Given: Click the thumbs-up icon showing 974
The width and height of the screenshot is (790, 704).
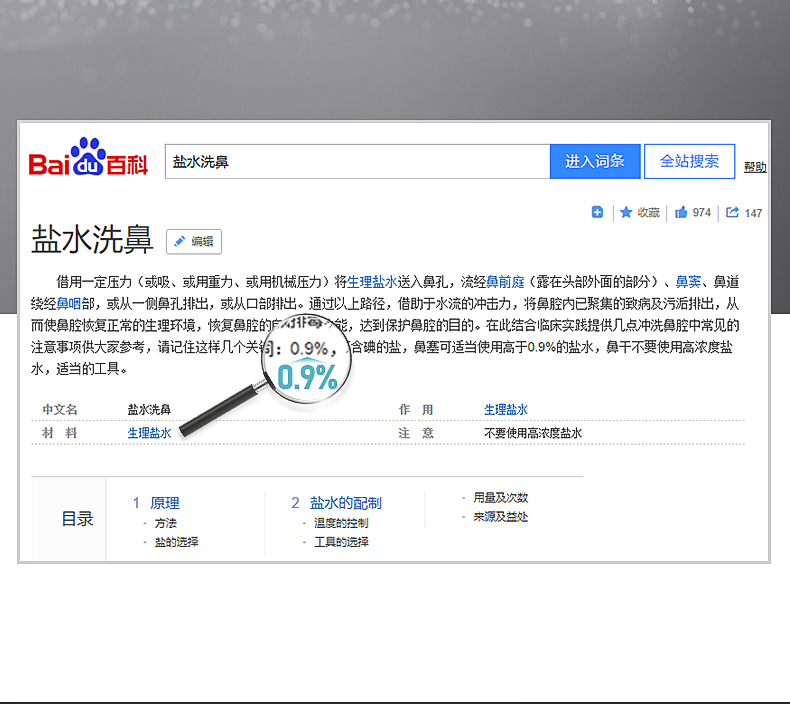Looking at the screenshot, I should click(x=681, y=212).
